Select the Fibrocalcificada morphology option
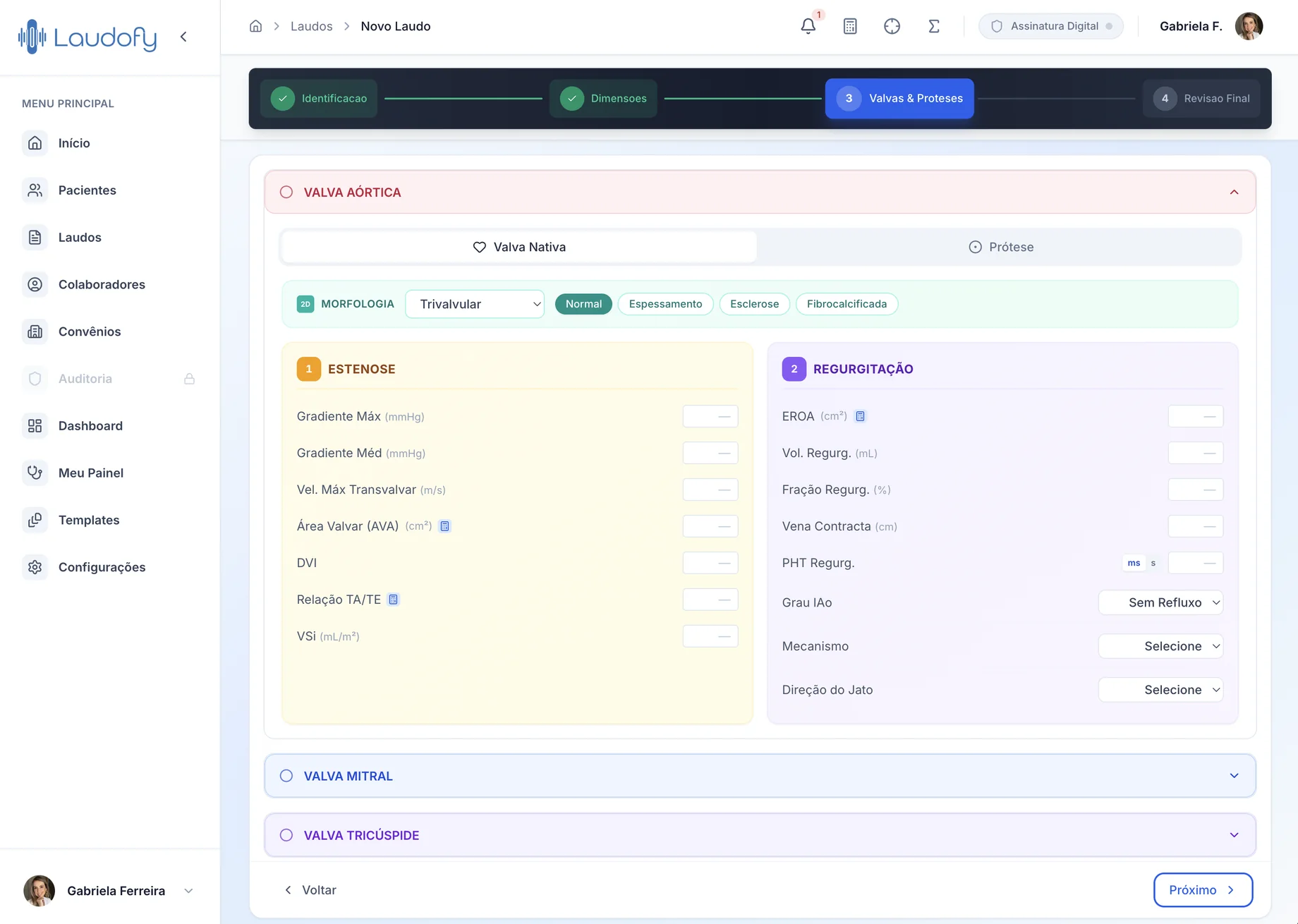 pyautogui.click(x=847, y=304)
